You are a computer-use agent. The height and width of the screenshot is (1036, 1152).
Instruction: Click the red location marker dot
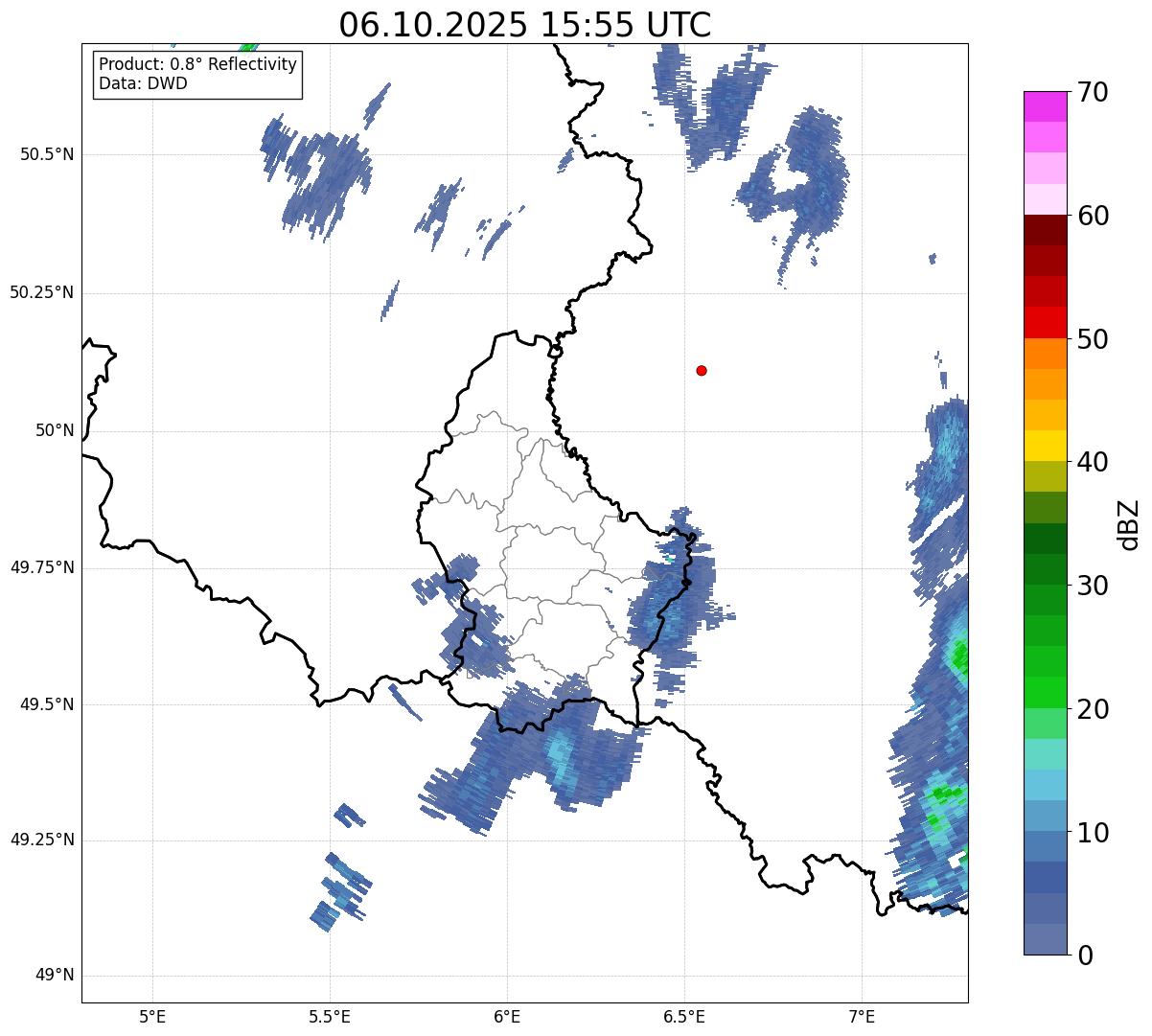(x=702, y=371)
